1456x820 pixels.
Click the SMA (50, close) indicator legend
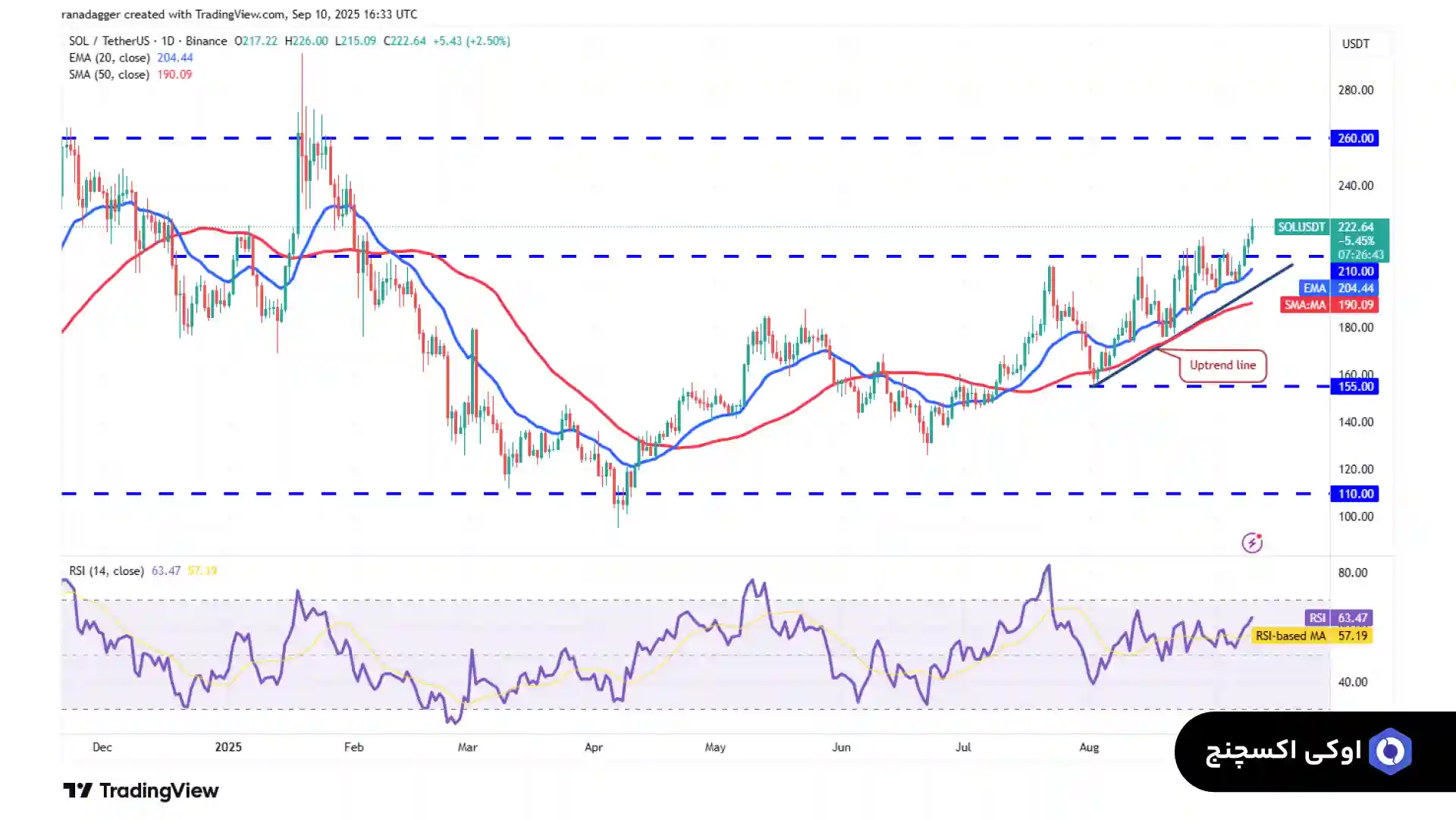(108, 74)
